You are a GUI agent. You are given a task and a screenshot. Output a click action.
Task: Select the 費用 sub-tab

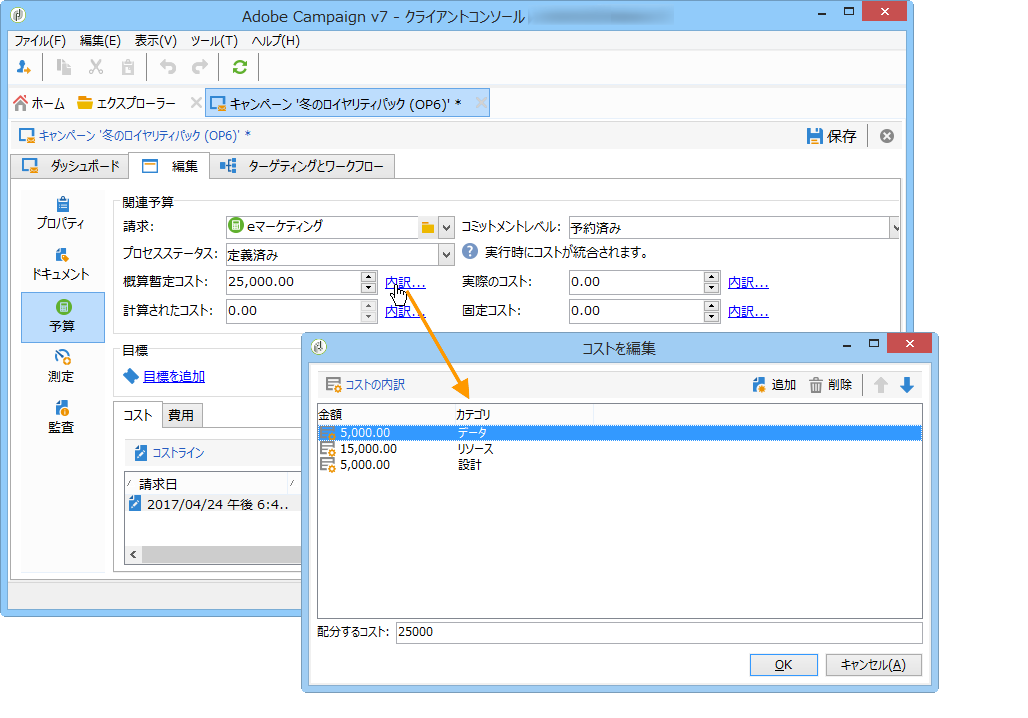[x=181, y=415]
